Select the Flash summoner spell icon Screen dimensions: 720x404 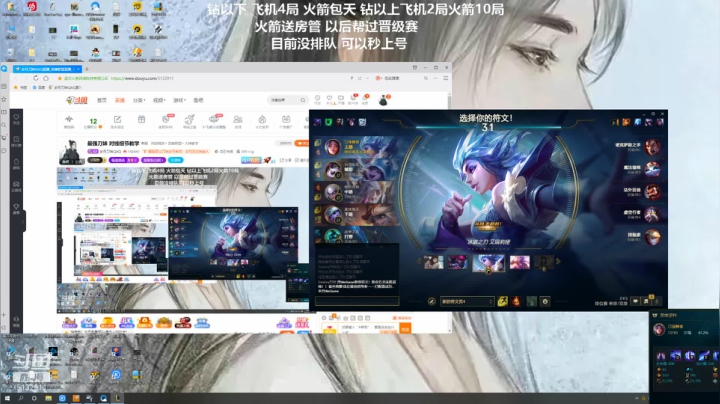502,301
